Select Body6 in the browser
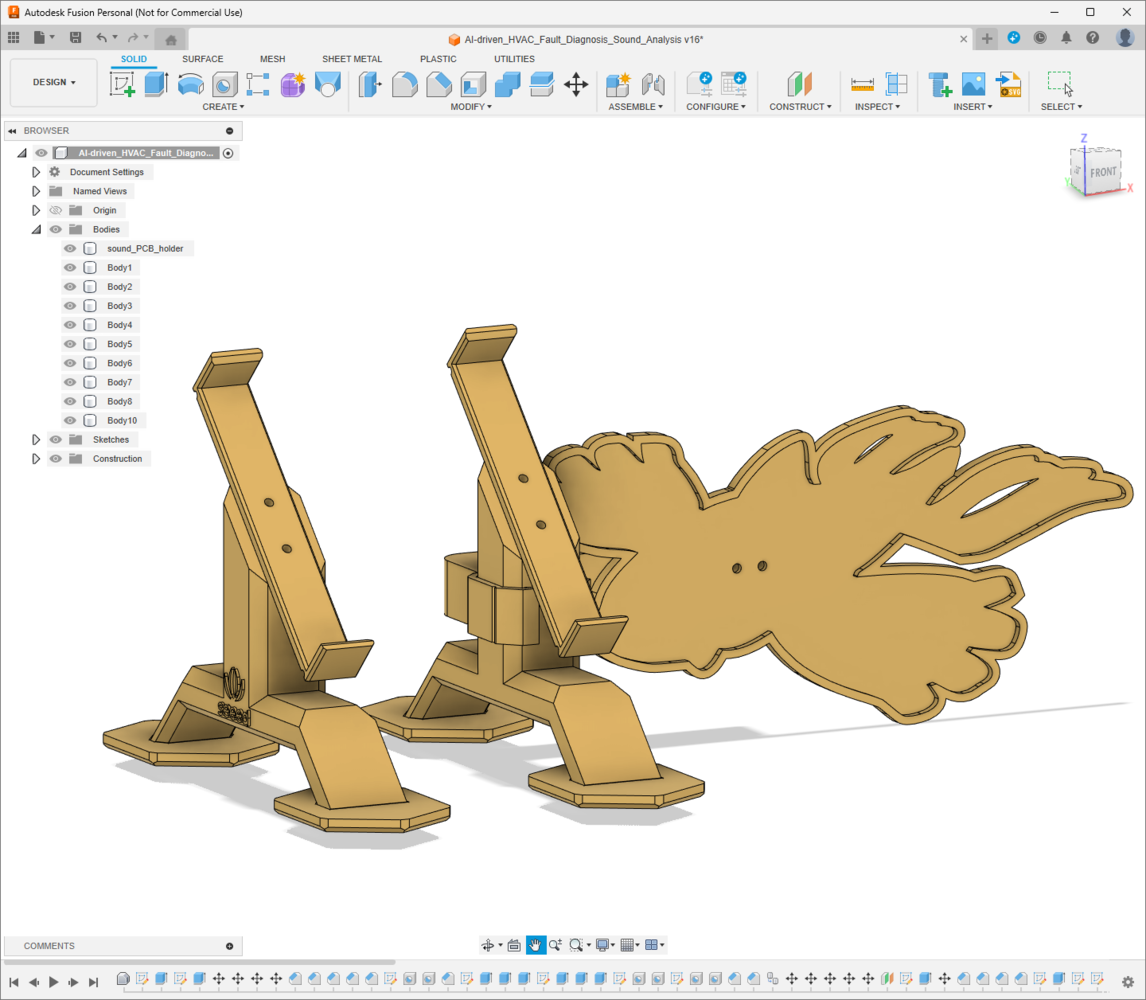The height and width of the screenshot is (1000, 1146). coord(120,363)
